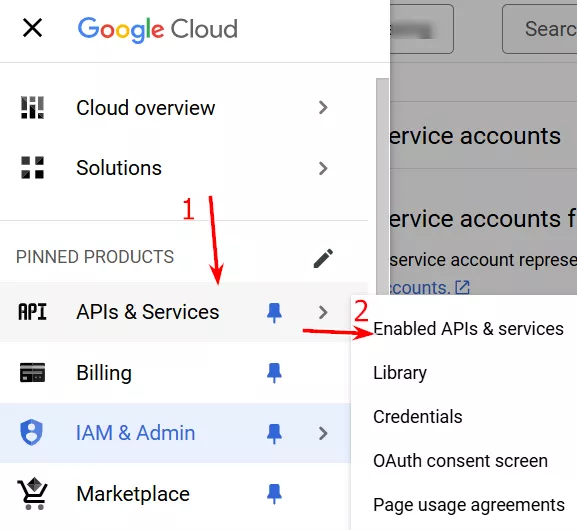The image size is (577, 530).
Task: Select Credentials in the submenu
Action: [x=418, y=417]
